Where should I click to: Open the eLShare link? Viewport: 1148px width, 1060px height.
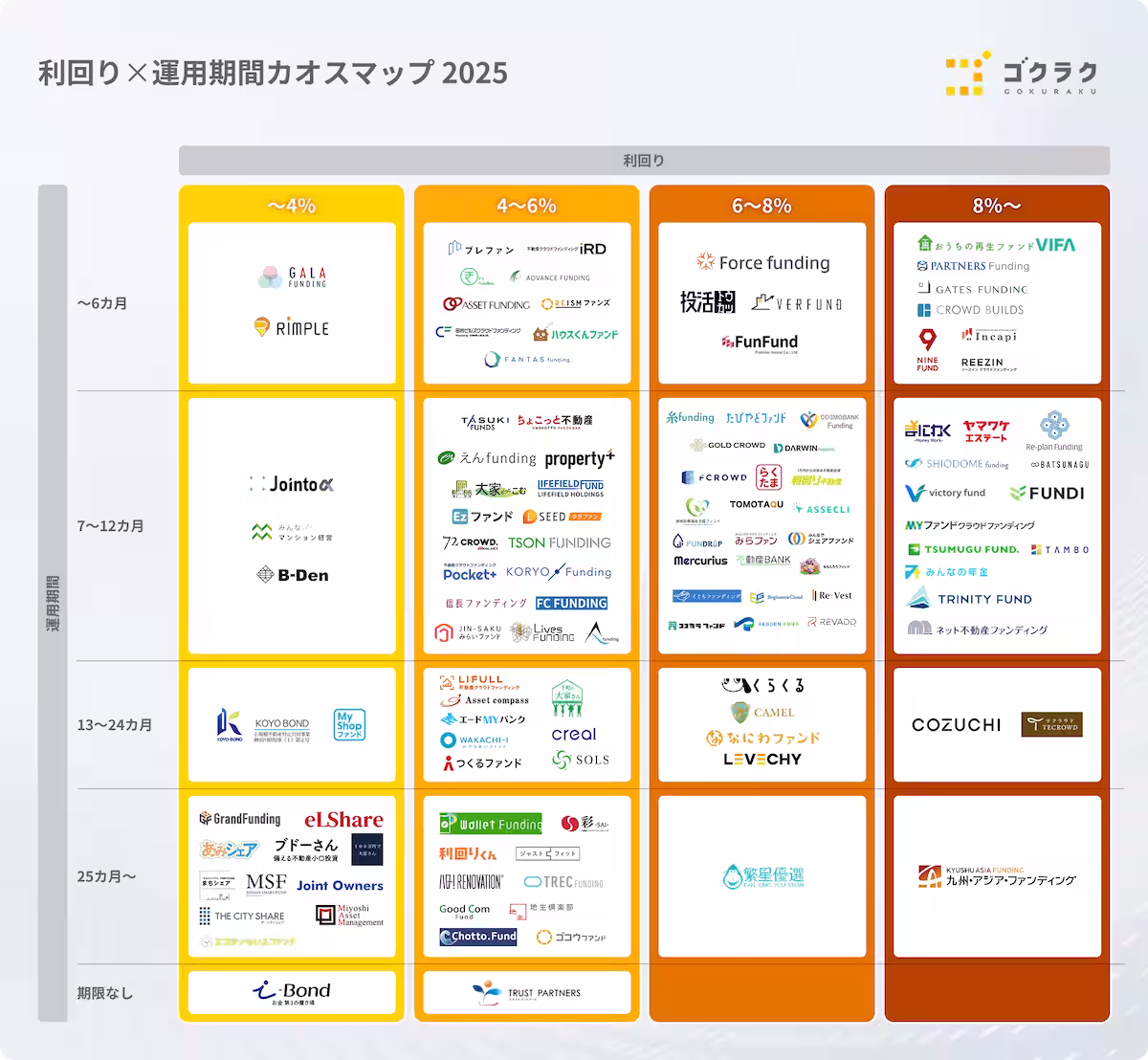343,820
